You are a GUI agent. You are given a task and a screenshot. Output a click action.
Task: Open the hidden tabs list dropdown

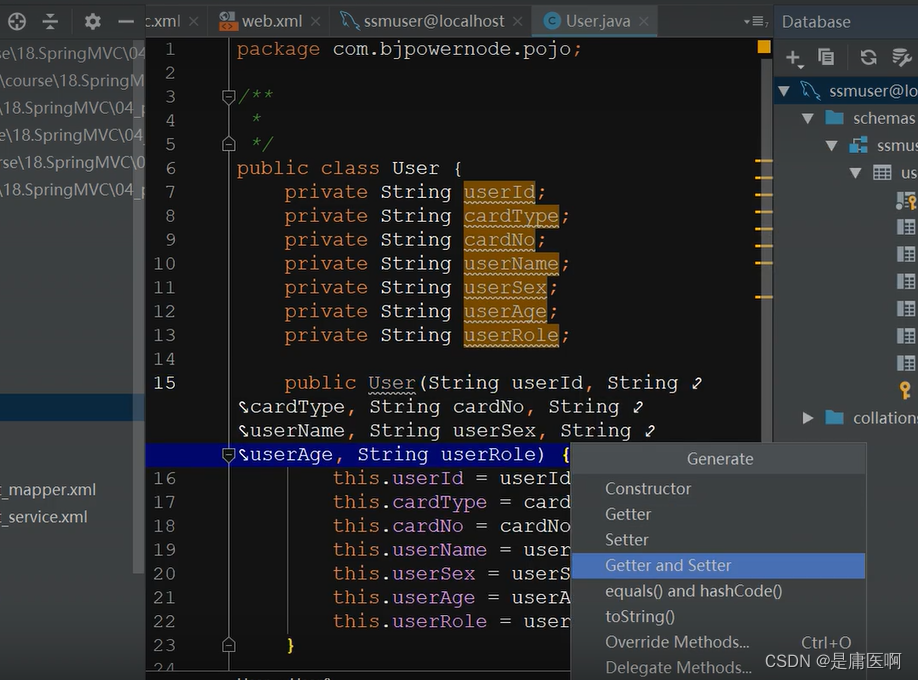(x=755, y=22)
